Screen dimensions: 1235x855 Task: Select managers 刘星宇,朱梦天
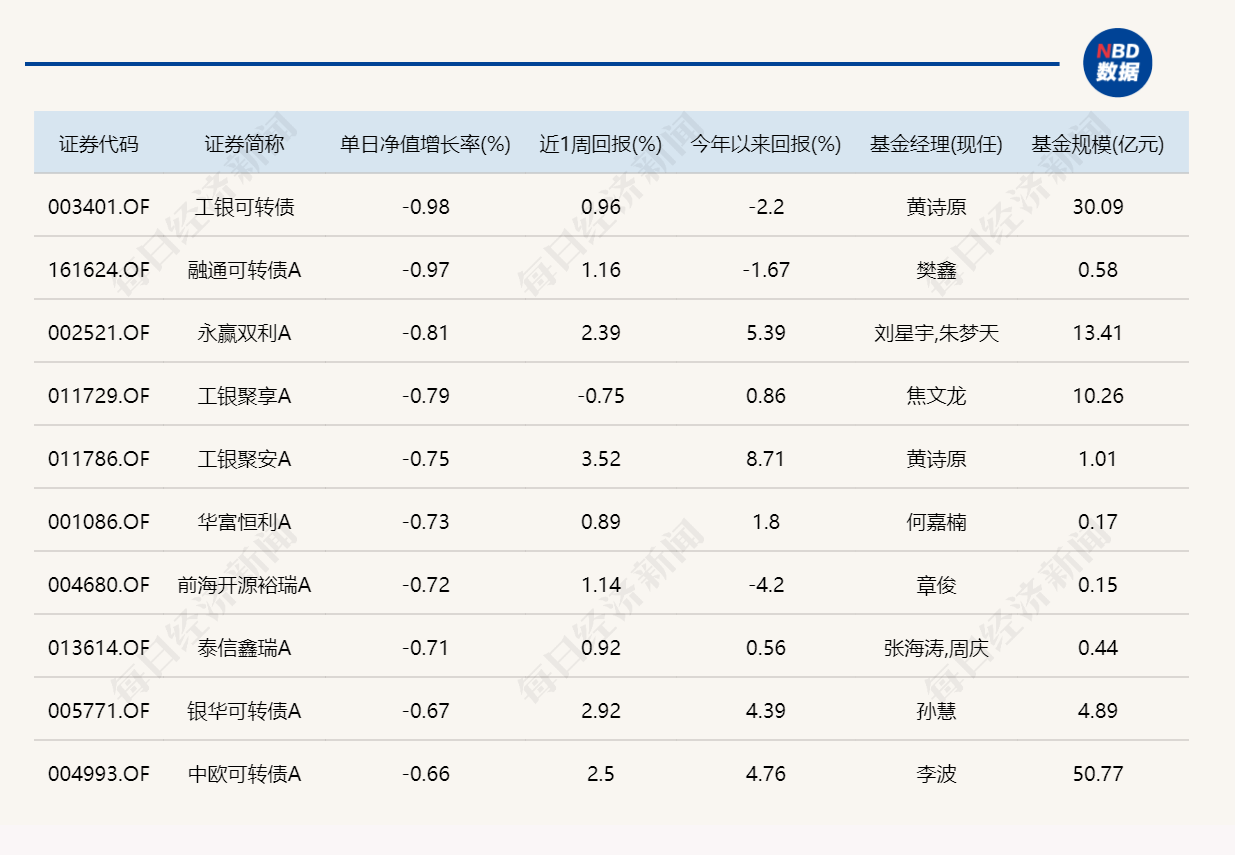(936, 333)
